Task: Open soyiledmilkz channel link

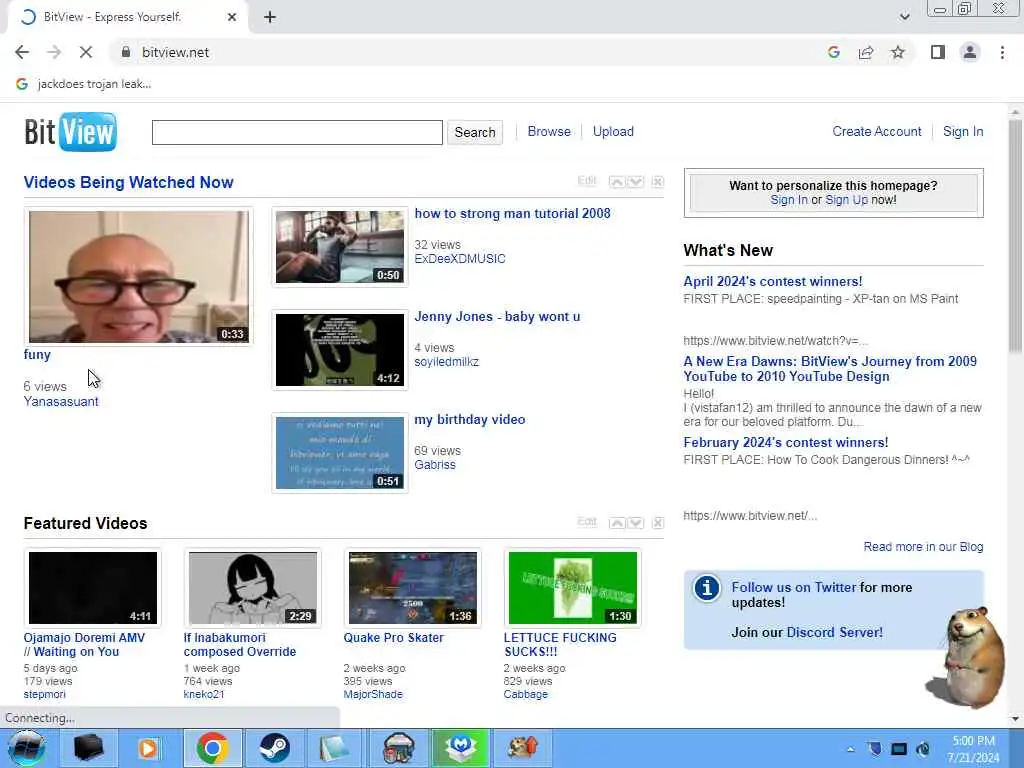Action: coord(446,362)
